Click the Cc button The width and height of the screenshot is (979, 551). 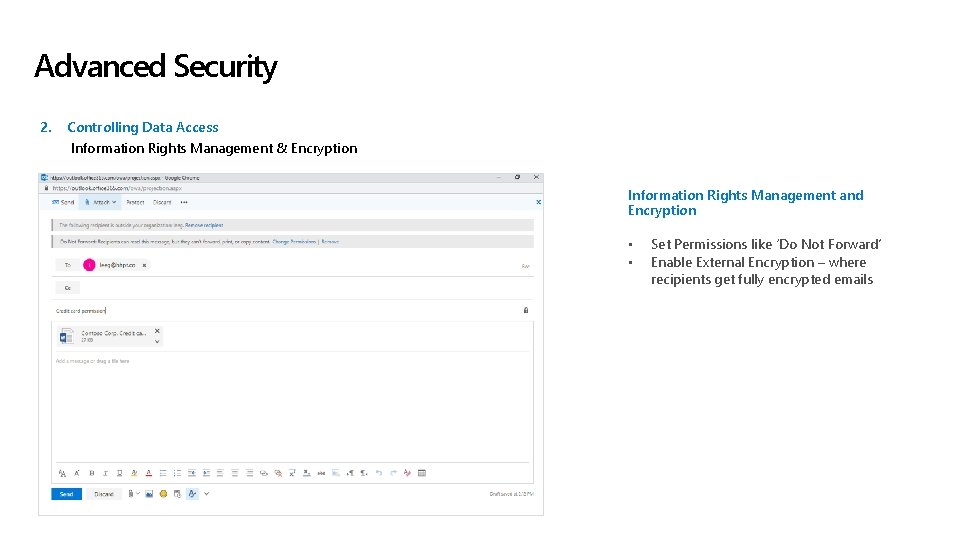pos(67,288)
